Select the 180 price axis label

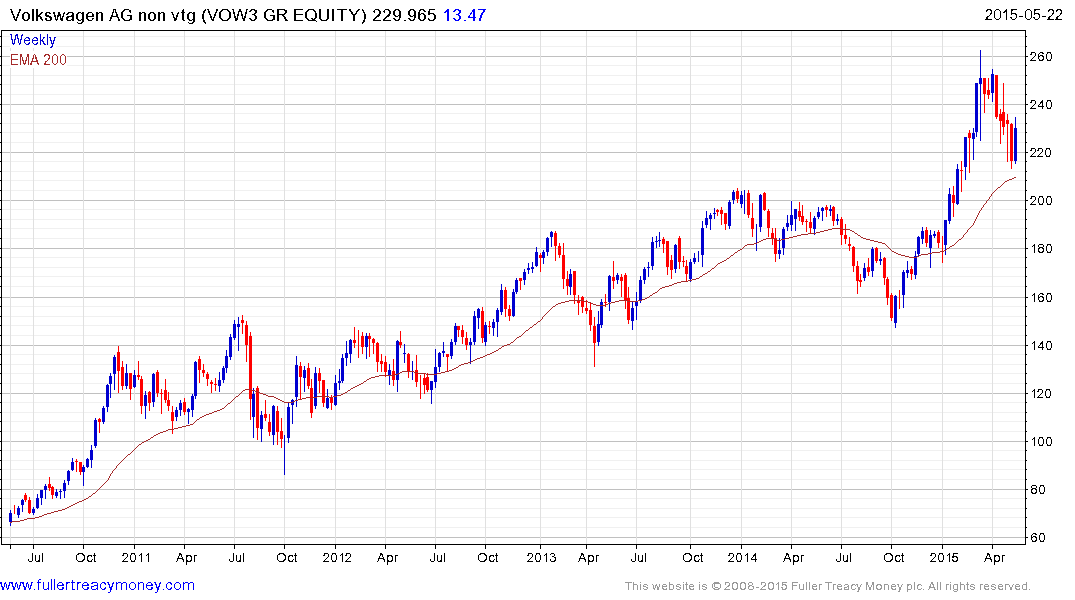click(x=1041, y=249)
